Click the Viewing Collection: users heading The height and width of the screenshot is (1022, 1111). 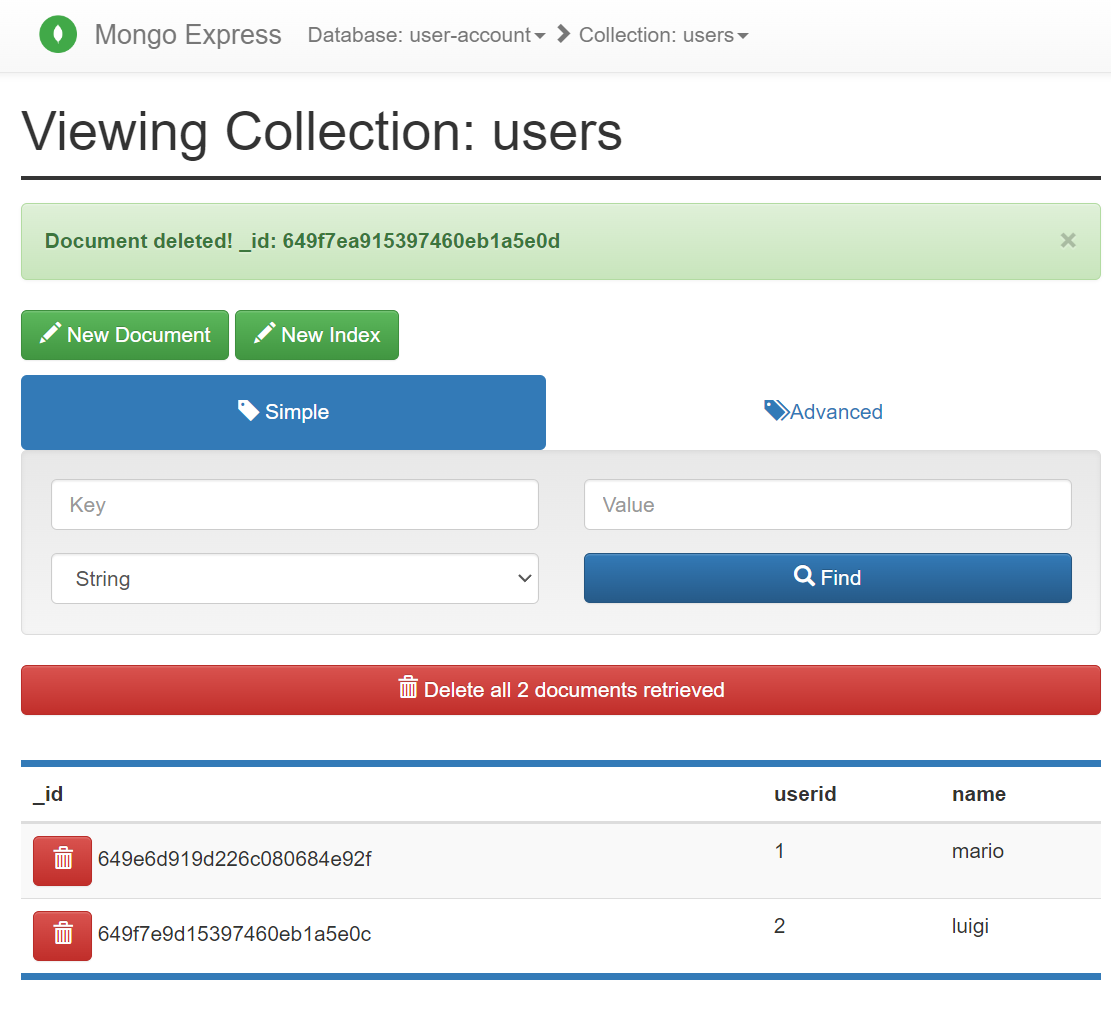click(x=322, y=132)
